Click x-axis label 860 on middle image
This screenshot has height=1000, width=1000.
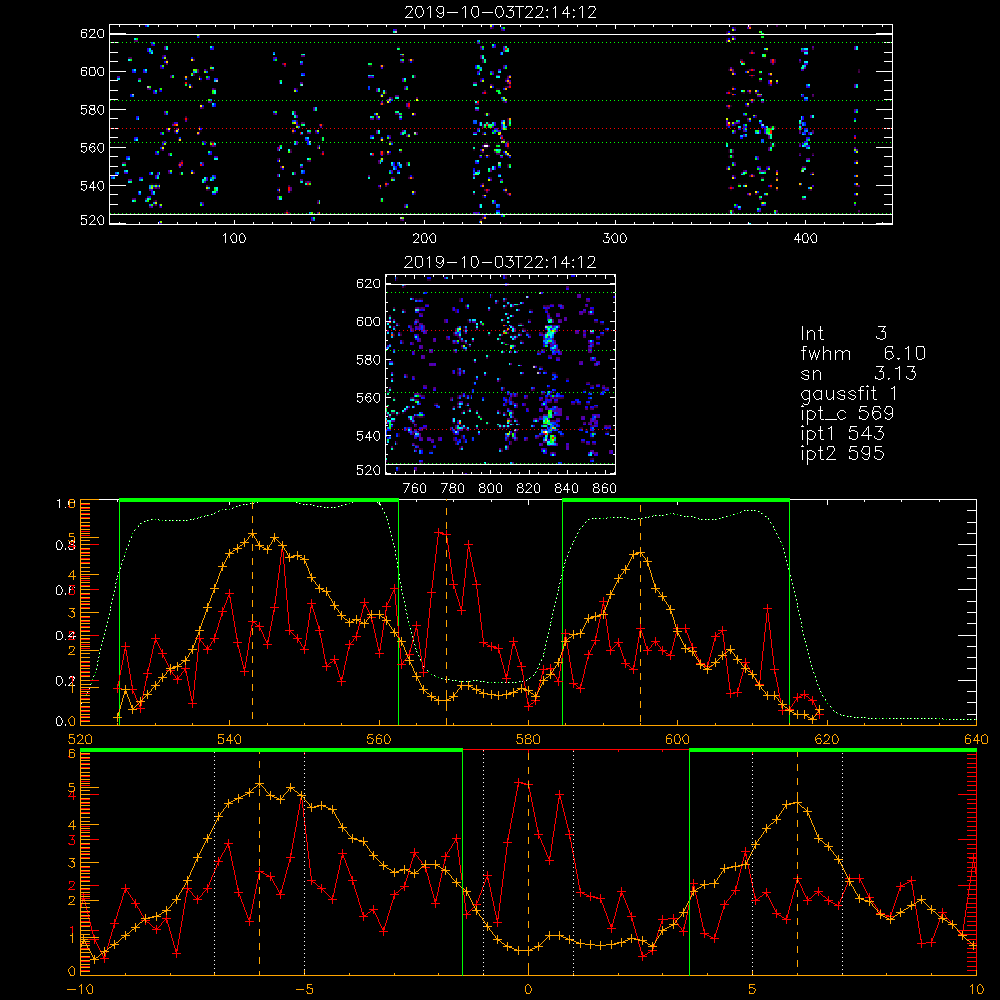(605, 488)
